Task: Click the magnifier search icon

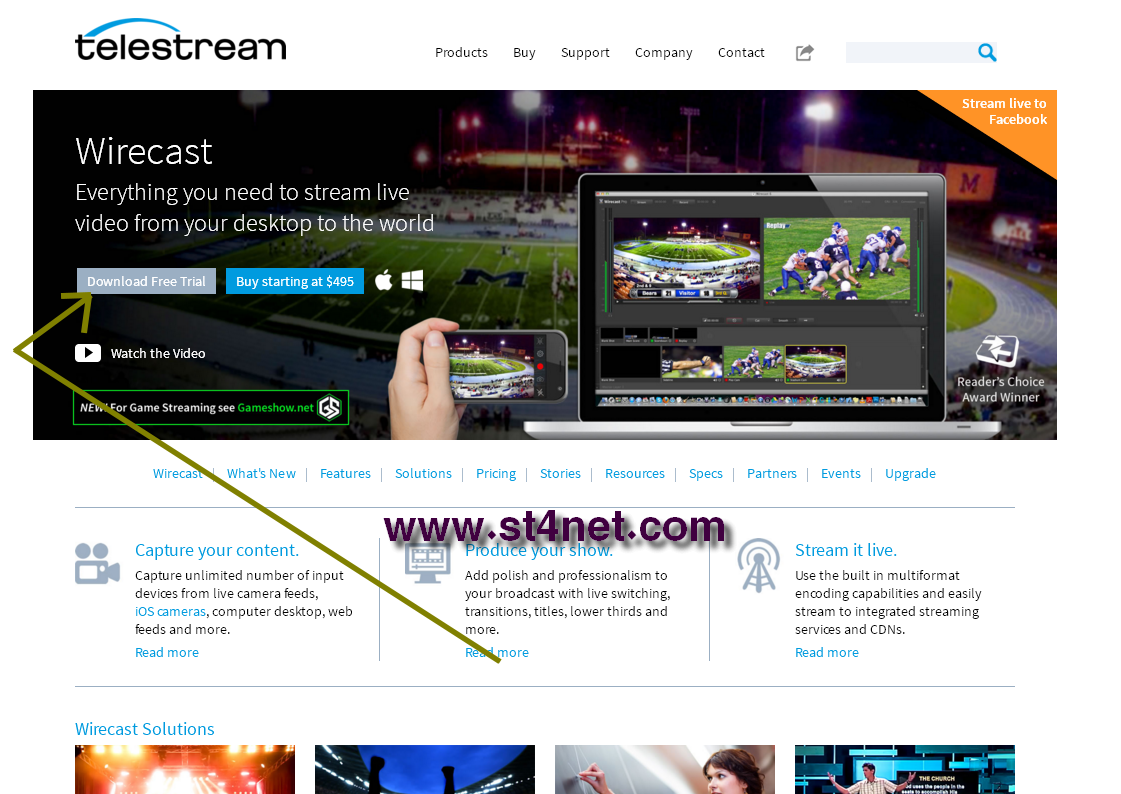Action: click(987, 52)
